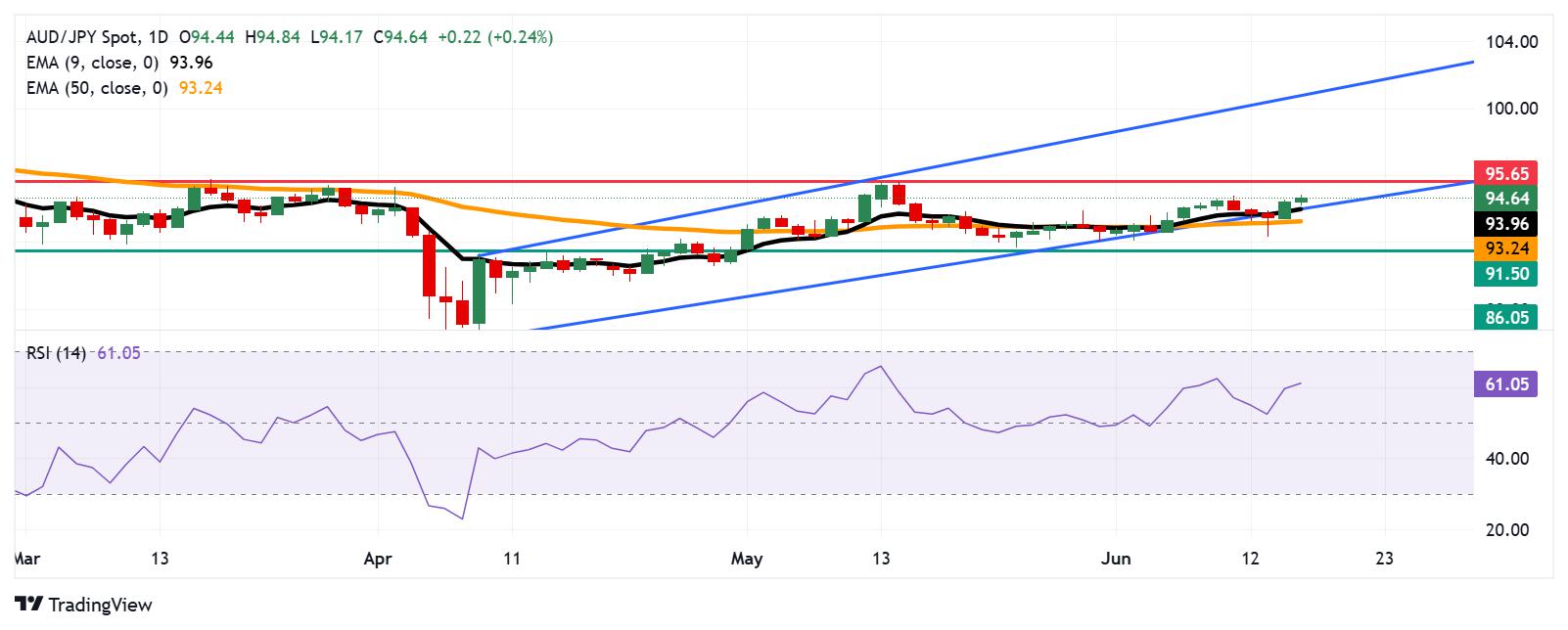Click the orange 93.24 EMA price label
This screenshot has width=1568, height=630.
[x=1505, y=248]
